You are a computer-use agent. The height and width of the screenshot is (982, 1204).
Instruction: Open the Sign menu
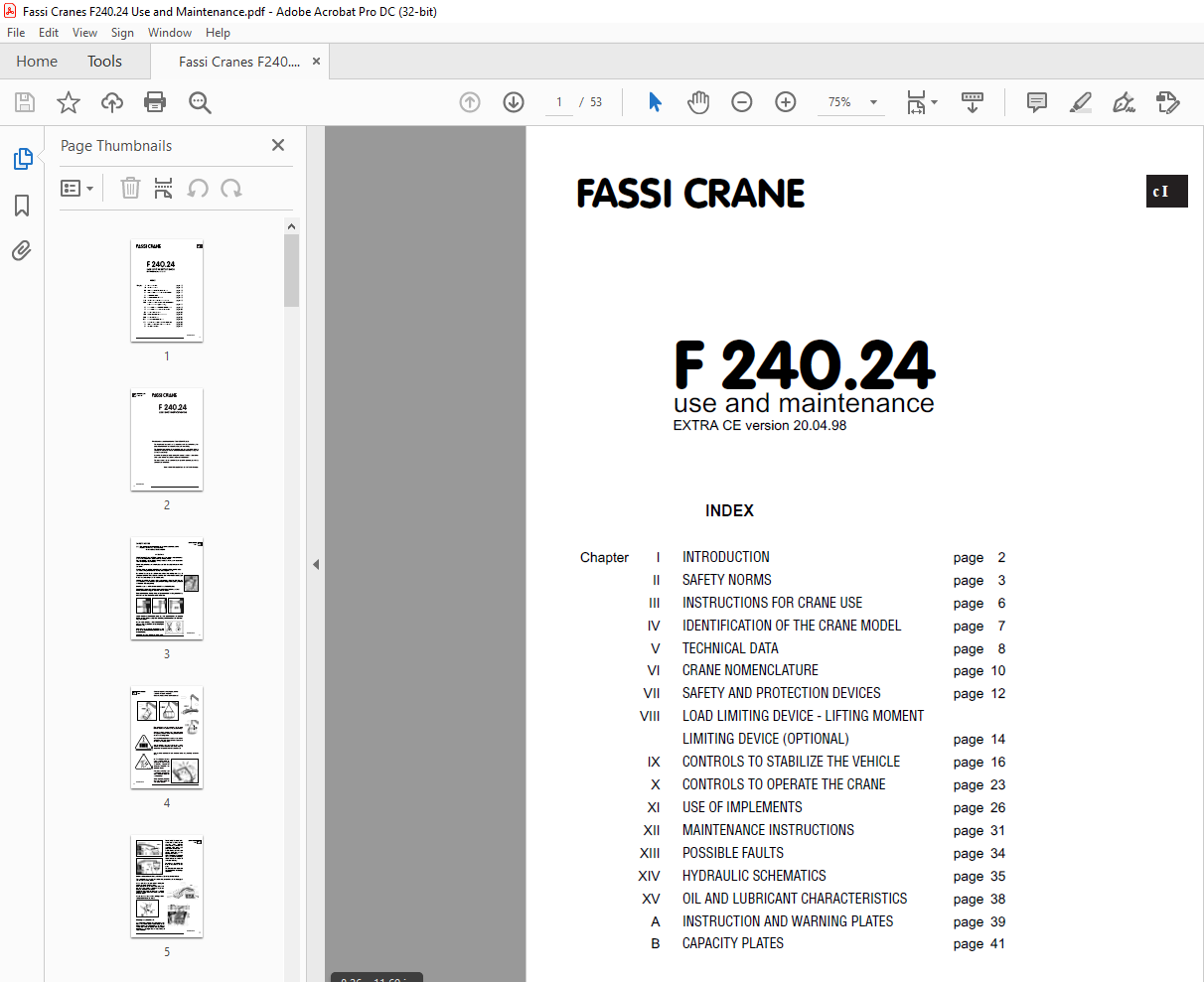pos(122,33)
